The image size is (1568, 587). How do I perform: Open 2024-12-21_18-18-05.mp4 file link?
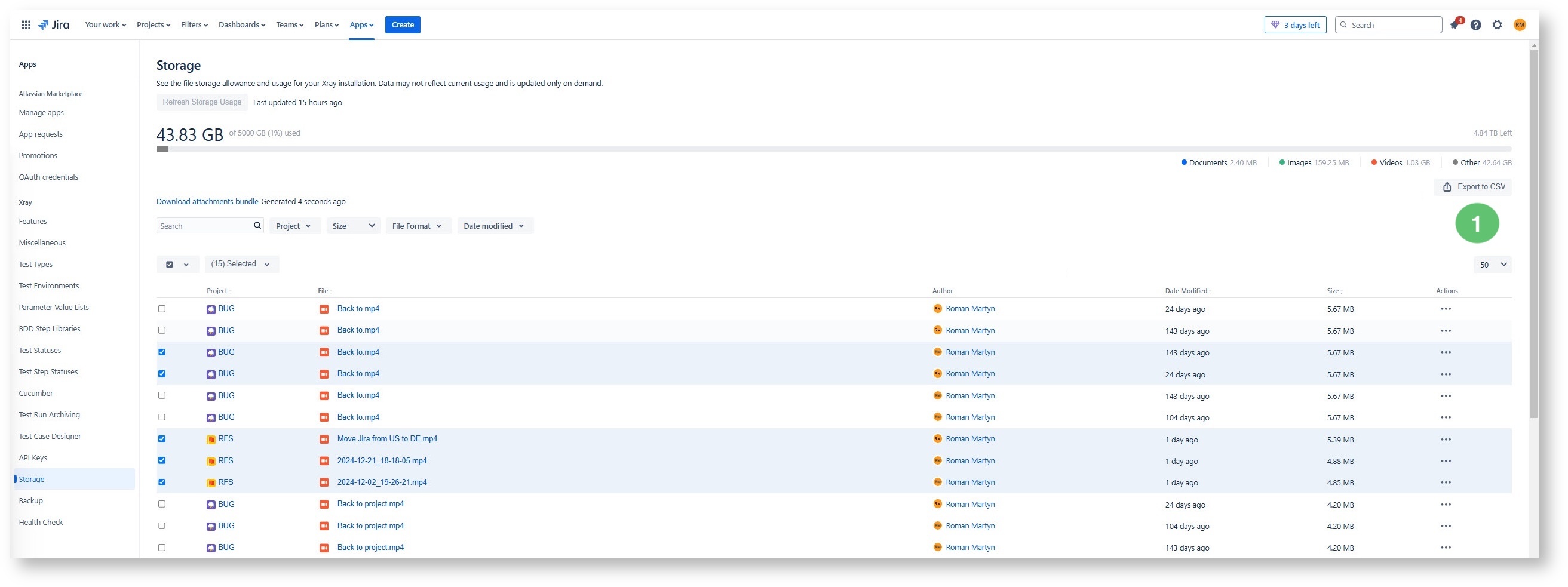click(x=382, y=460)
